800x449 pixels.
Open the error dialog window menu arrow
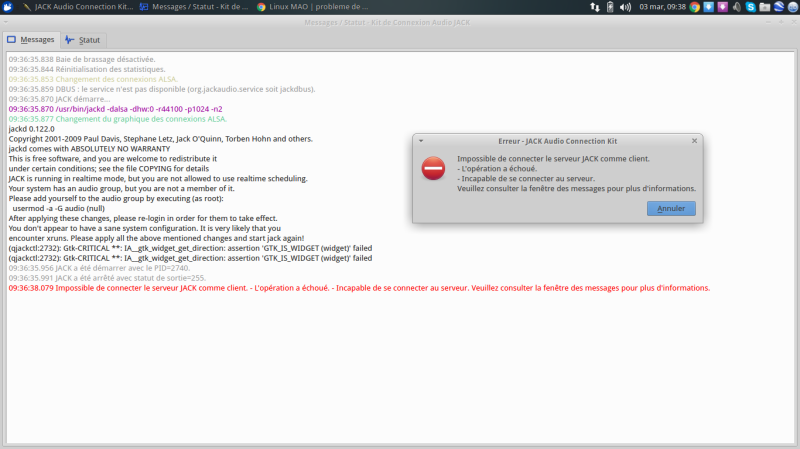click(421, 141)
